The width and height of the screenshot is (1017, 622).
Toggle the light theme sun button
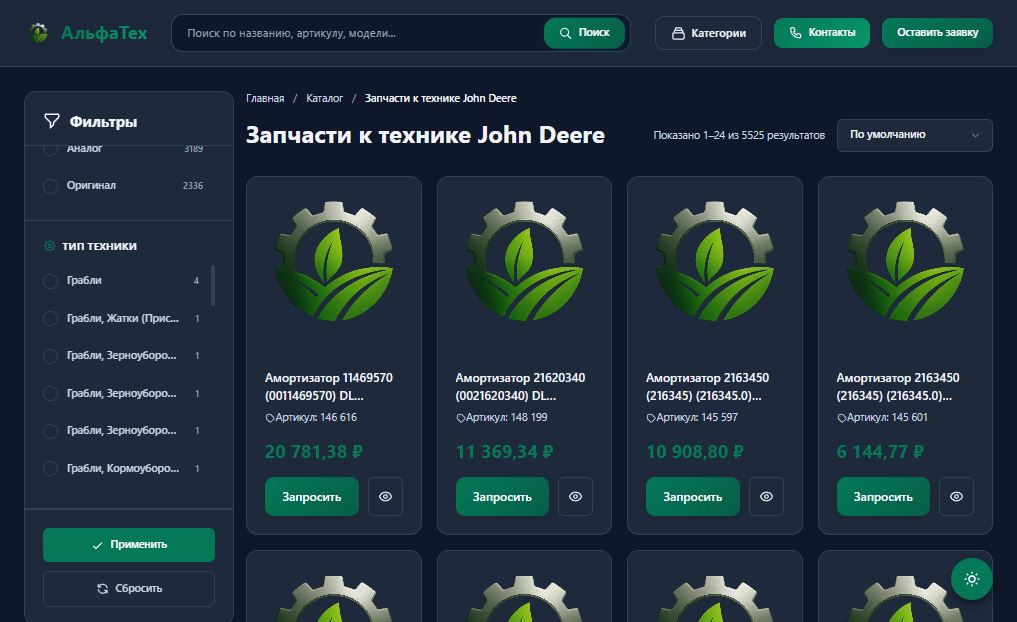pyautogui.click(x=971, y=579)
